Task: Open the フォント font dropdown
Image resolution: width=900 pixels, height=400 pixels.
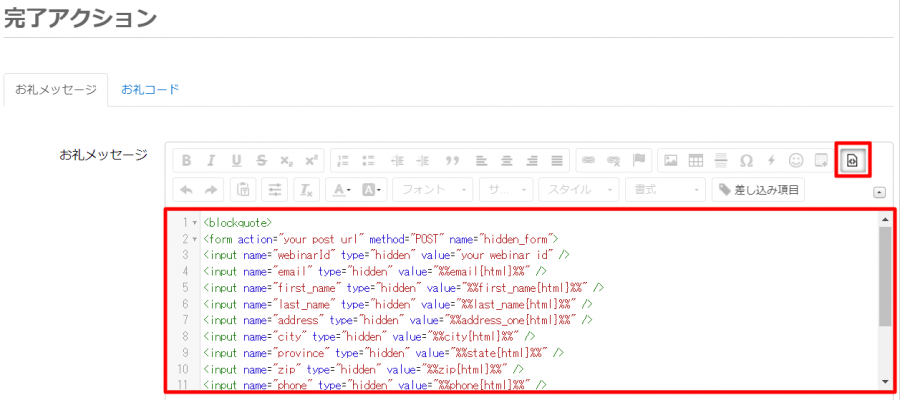Action: 433,190
